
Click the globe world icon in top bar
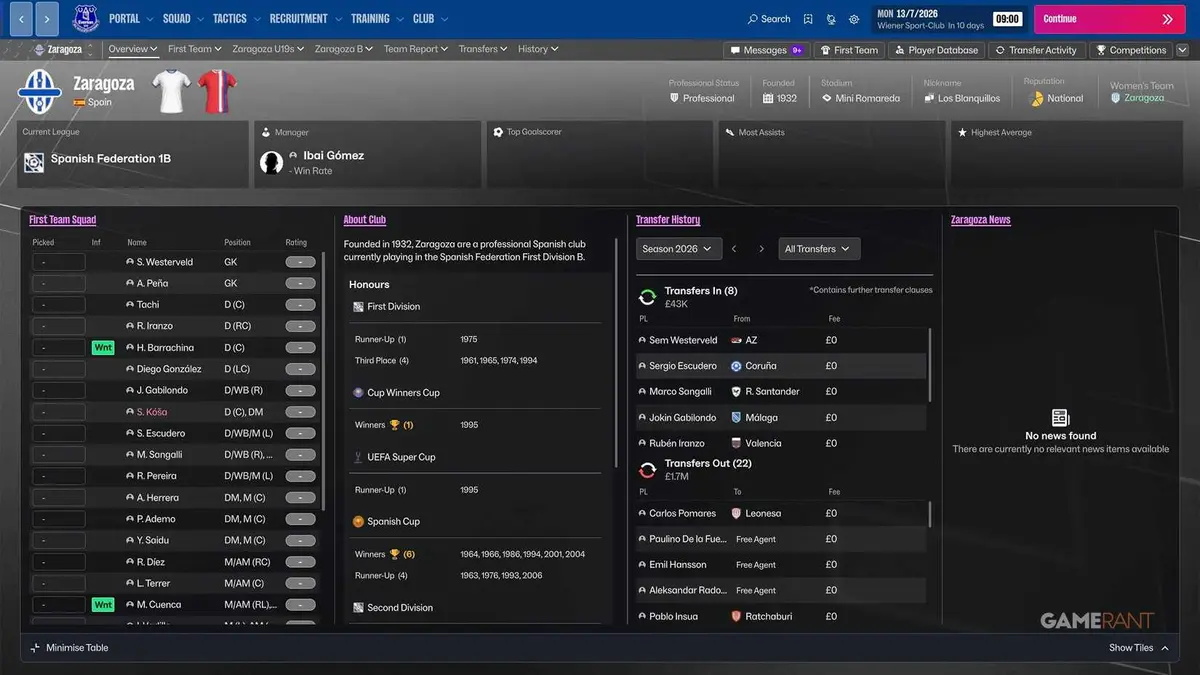[831, 19]
